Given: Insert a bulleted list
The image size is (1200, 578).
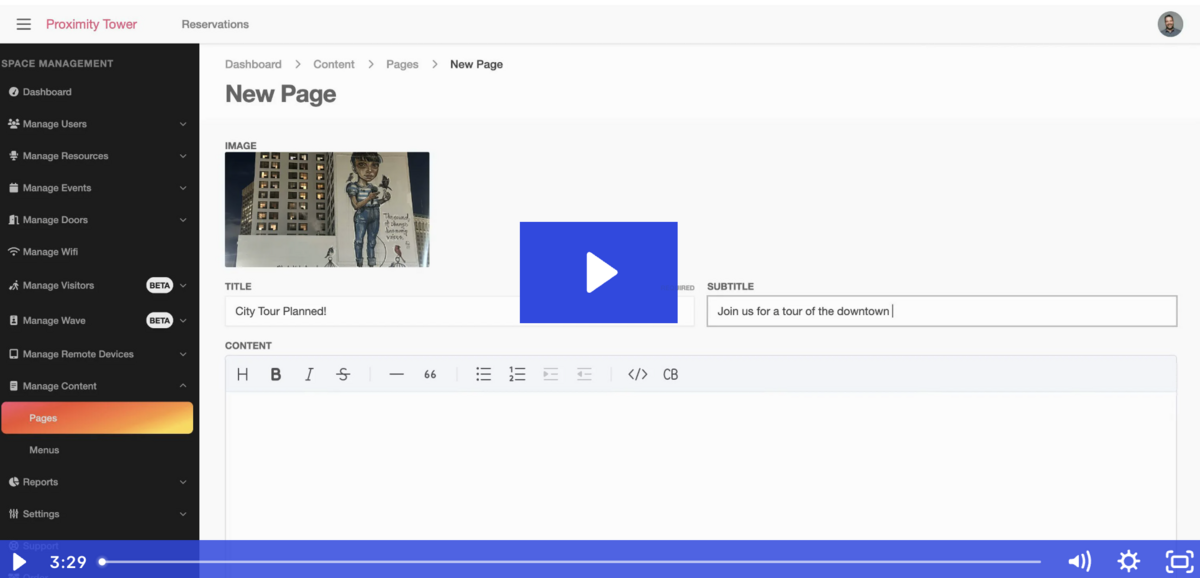Looking at the screenshot, I should 483,375.
